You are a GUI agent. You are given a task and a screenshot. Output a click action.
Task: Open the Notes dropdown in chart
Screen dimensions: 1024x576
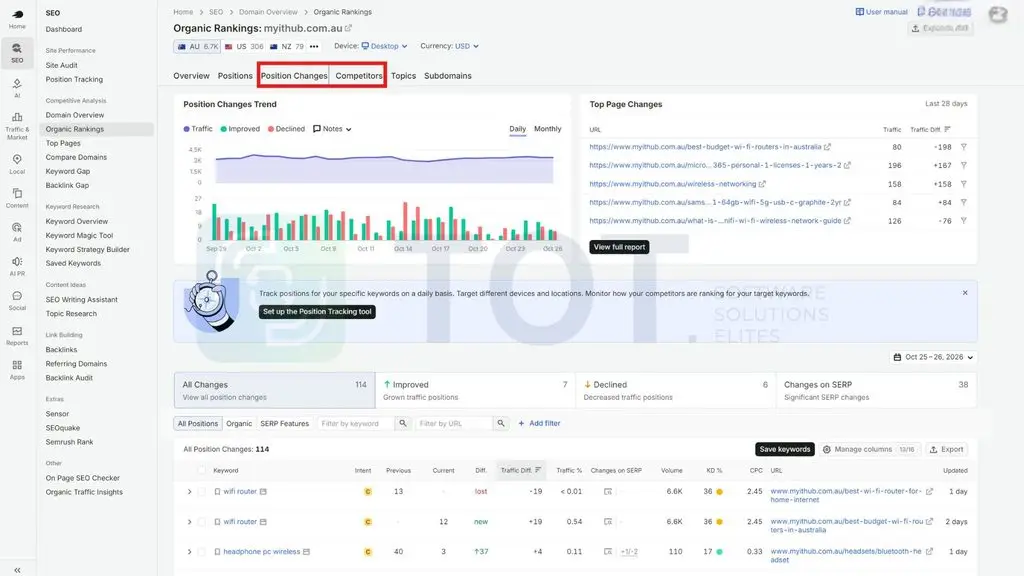pos(332,129)
